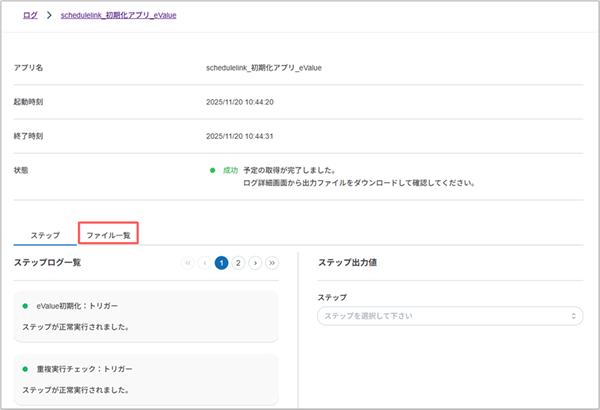Select the eValue初期化:トリガー step card
Viewport: 600px width, 410px height.
147,315
